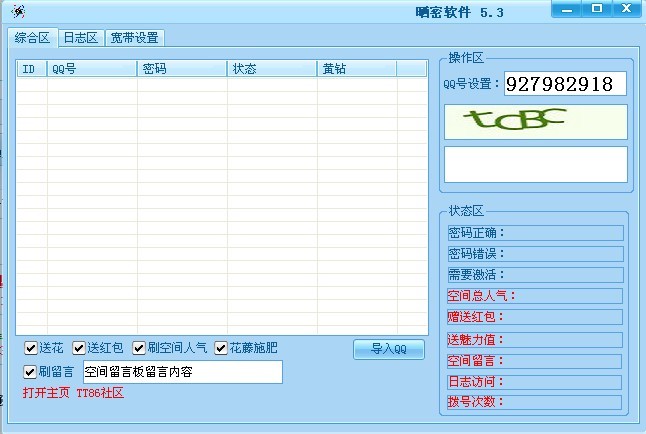Open the 宽带设置 tab

135,38
